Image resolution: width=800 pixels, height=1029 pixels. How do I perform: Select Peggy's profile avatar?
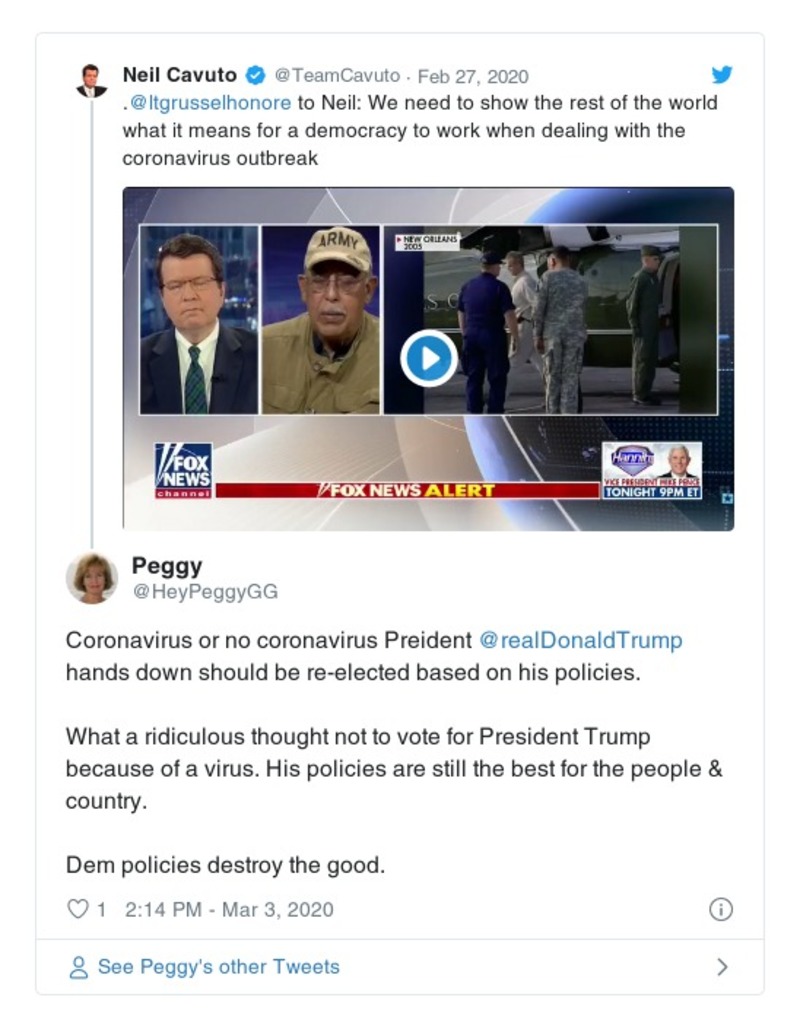(91, 575)
